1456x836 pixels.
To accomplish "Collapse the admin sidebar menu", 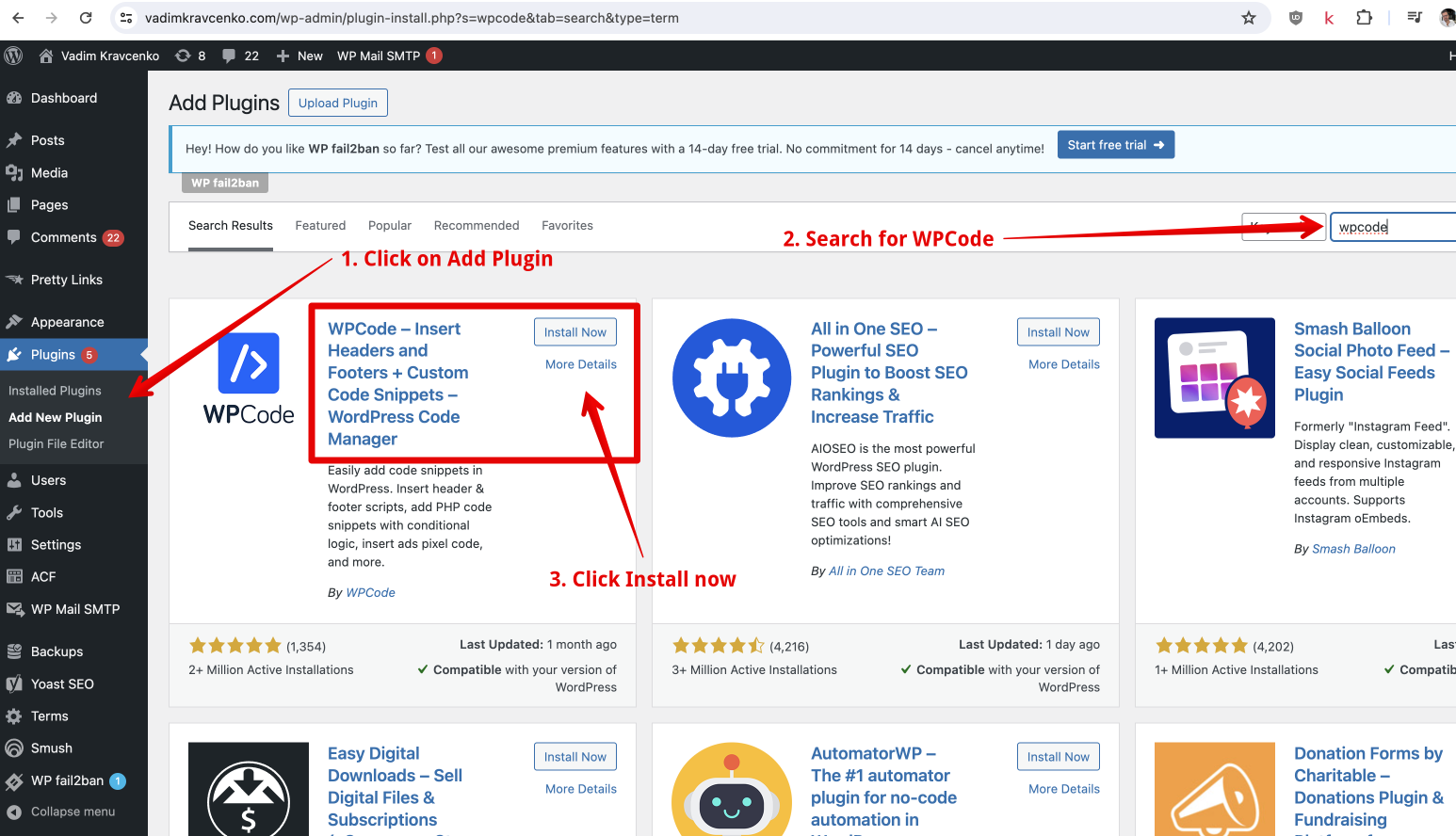I will [71, 812].
